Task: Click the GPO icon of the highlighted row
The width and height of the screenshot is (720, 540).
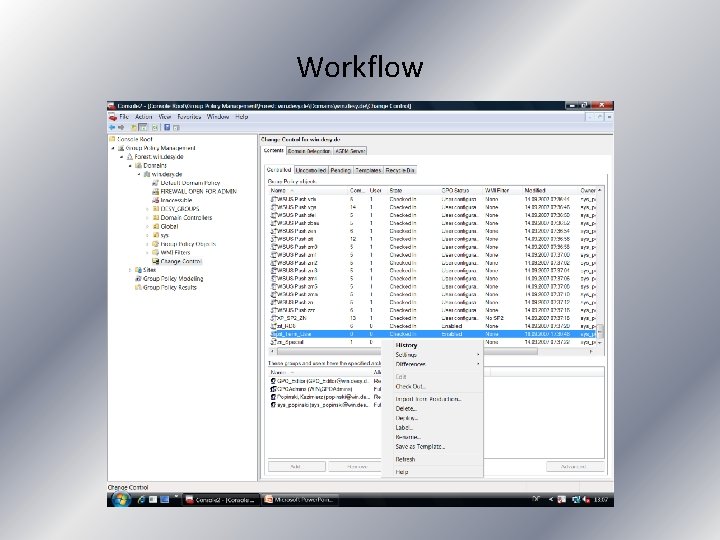Action: (274, 334)
